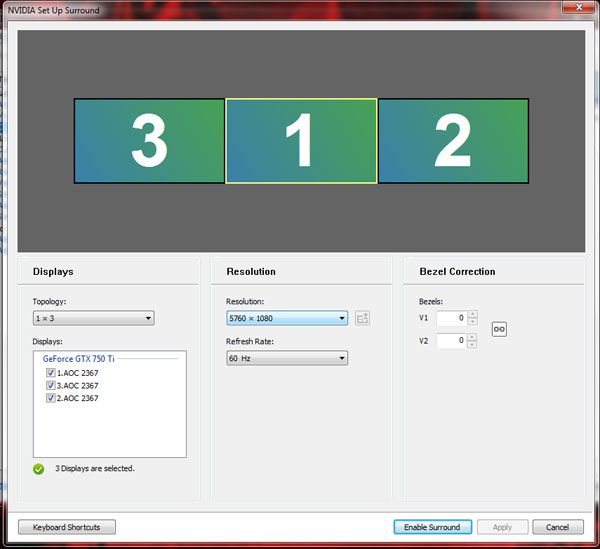Select display 2 in the layout preview
This screenshot has height=549, width=600.
(453, 141)
